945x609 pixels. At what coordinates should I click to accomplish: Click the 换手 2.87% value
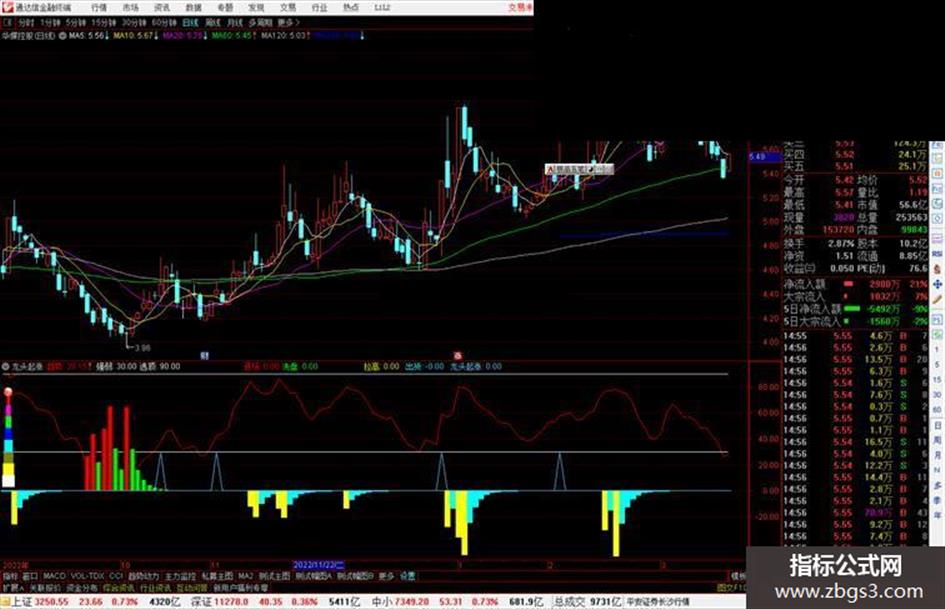coord(841,244)
